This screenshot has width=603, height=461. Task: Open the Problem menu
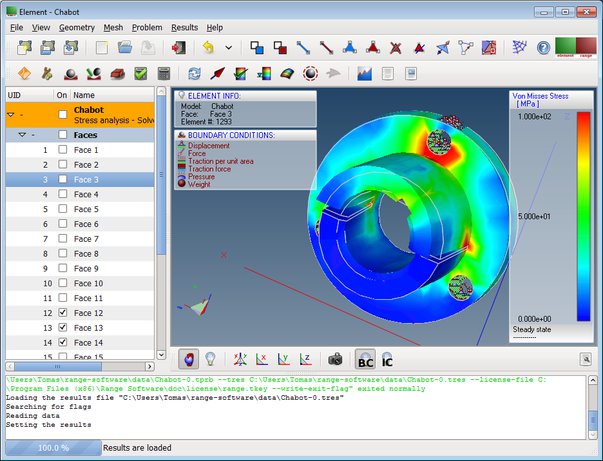[147, 28]
